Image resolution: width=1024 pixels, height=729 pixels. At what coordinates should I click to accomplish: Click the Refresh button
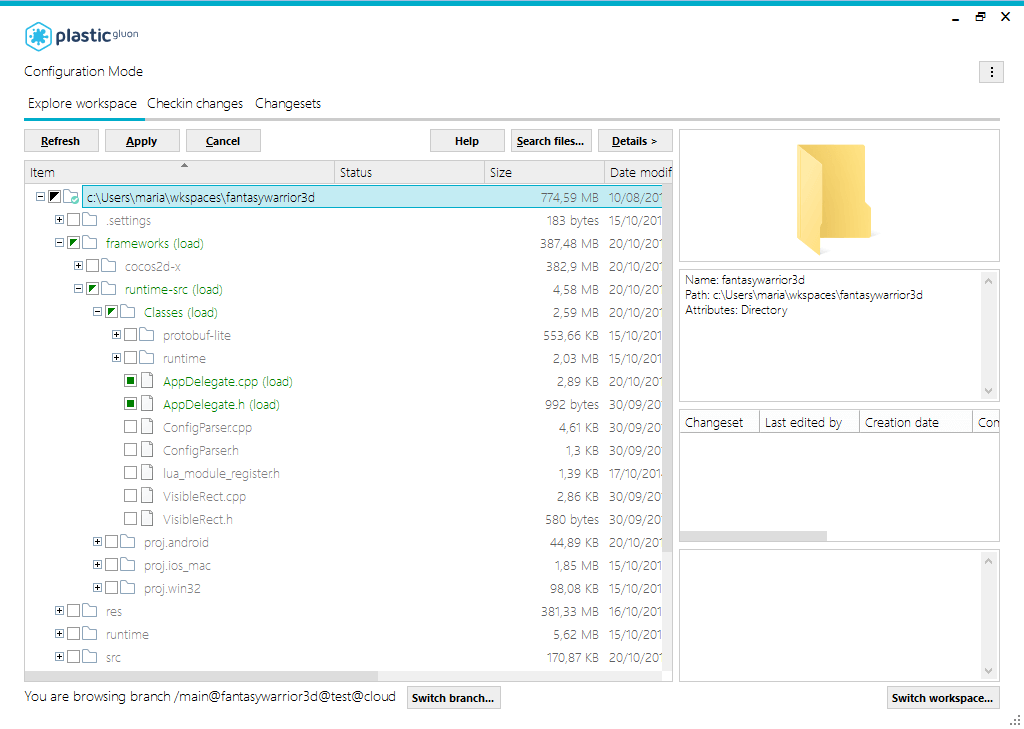(61, 141)
